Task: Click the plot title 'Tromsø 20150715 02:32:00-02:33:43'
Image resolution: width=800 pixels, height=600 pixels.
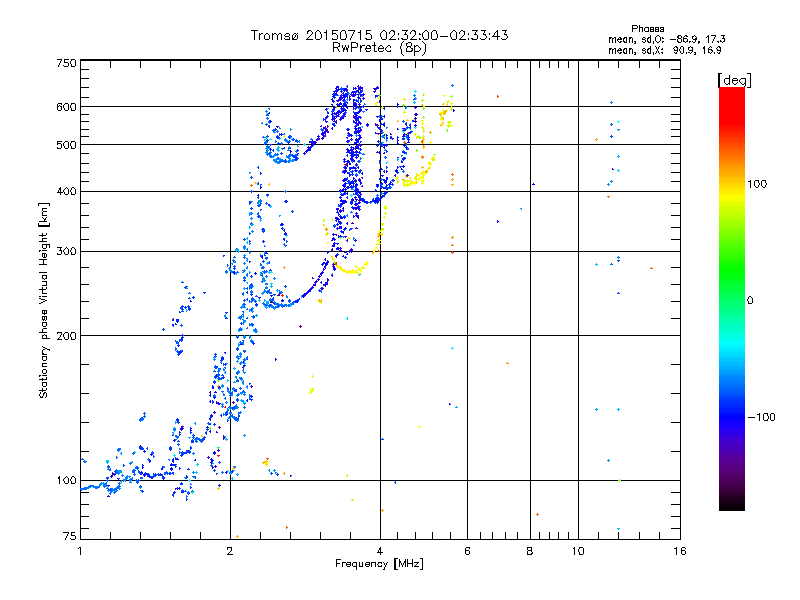Action: click(x=379, y=35)
